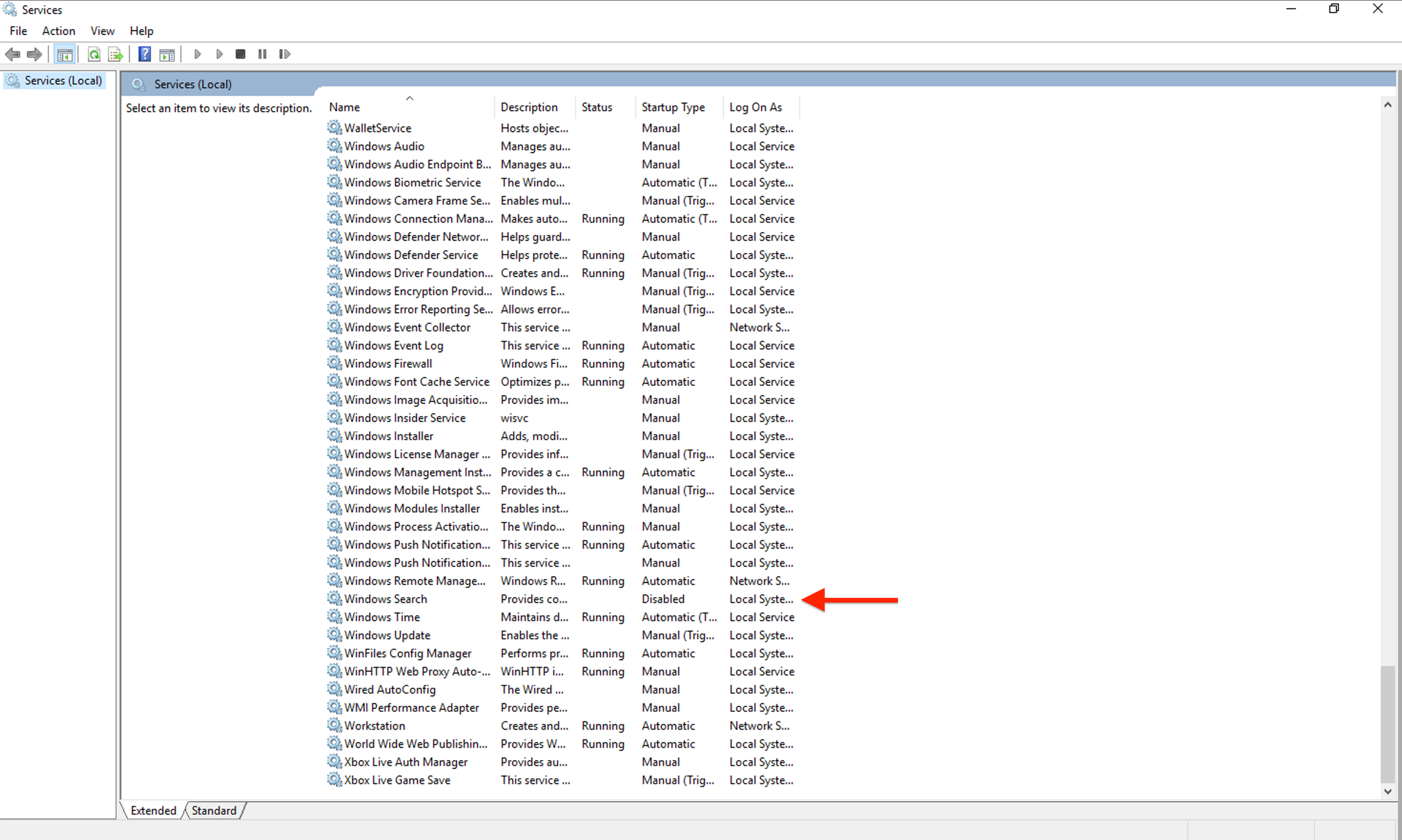This screenshot has height=840, width=1402.
Task: Sort services by the Status column
Action: tap(596, 107)
